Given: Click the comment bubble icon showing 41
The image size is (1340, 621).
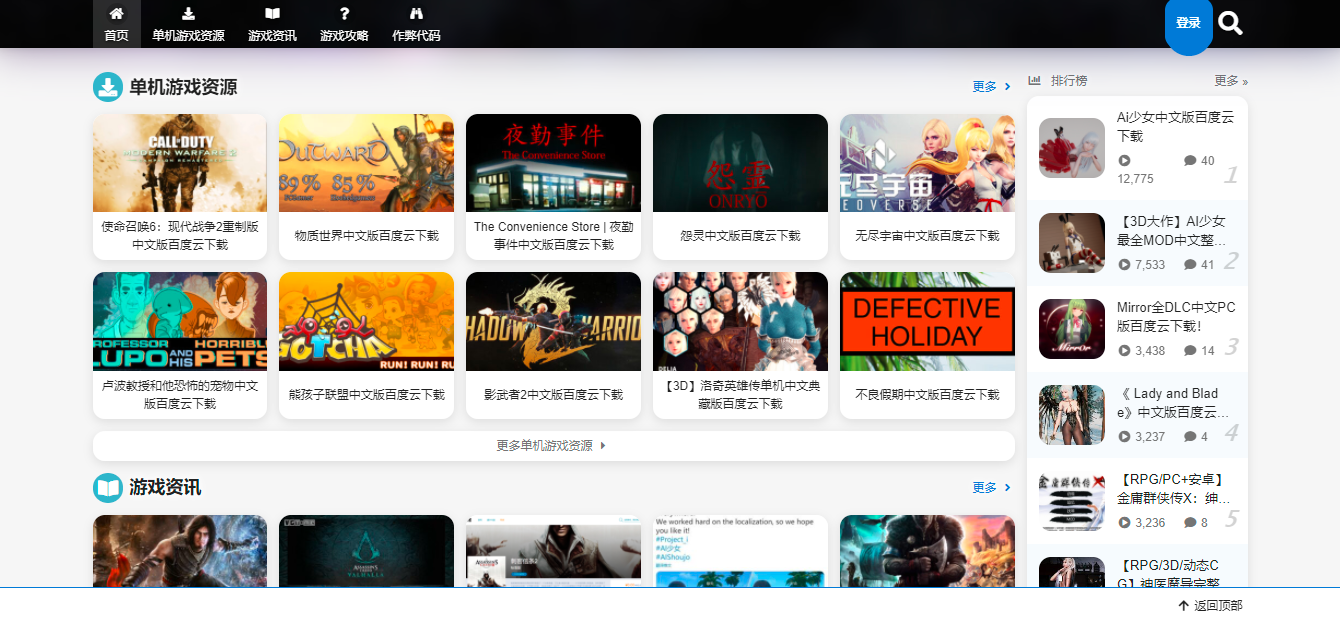Looking at the screenshot, I should click(x=1190, y=265).
